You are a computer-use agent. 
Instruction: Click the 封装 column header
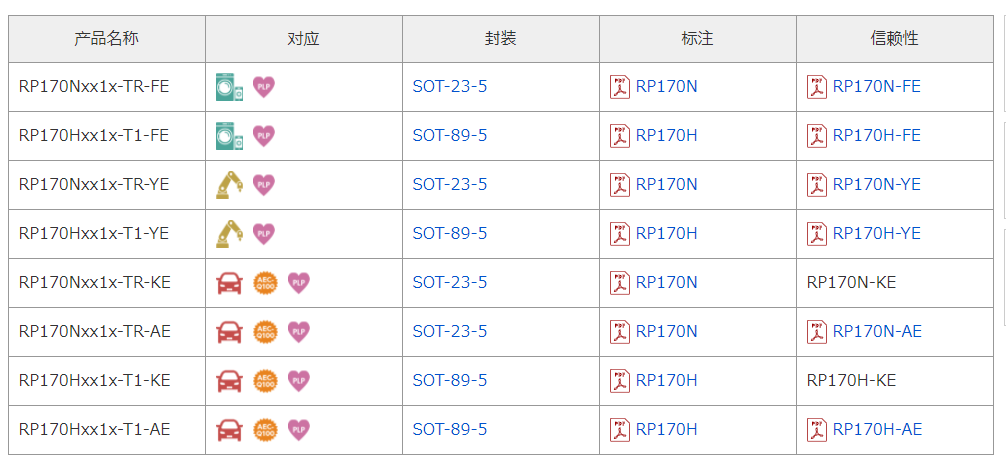tap(501, 39)
